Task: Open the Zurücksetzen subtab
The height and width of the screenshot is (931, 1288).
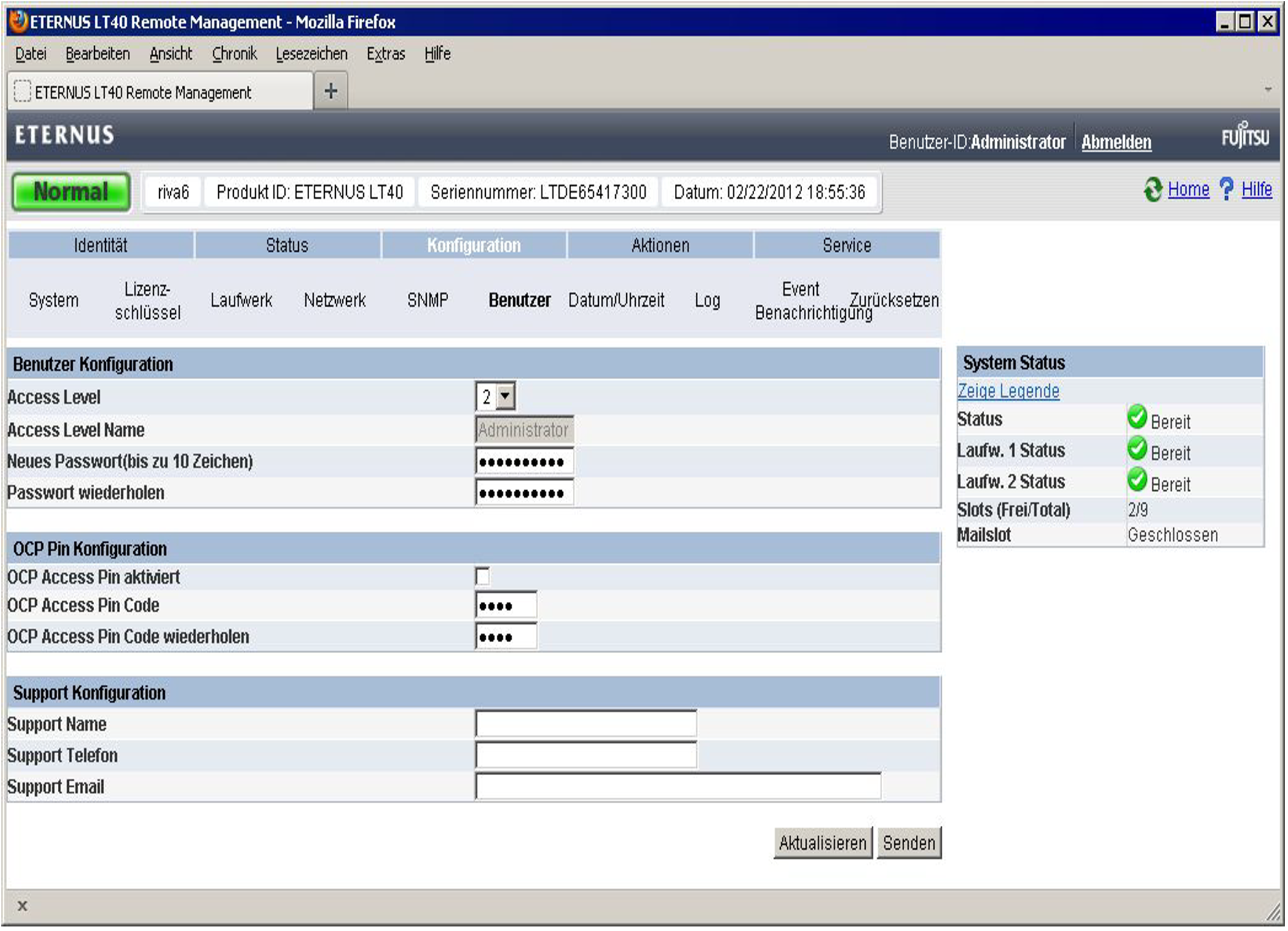Action: click(894, 300)
